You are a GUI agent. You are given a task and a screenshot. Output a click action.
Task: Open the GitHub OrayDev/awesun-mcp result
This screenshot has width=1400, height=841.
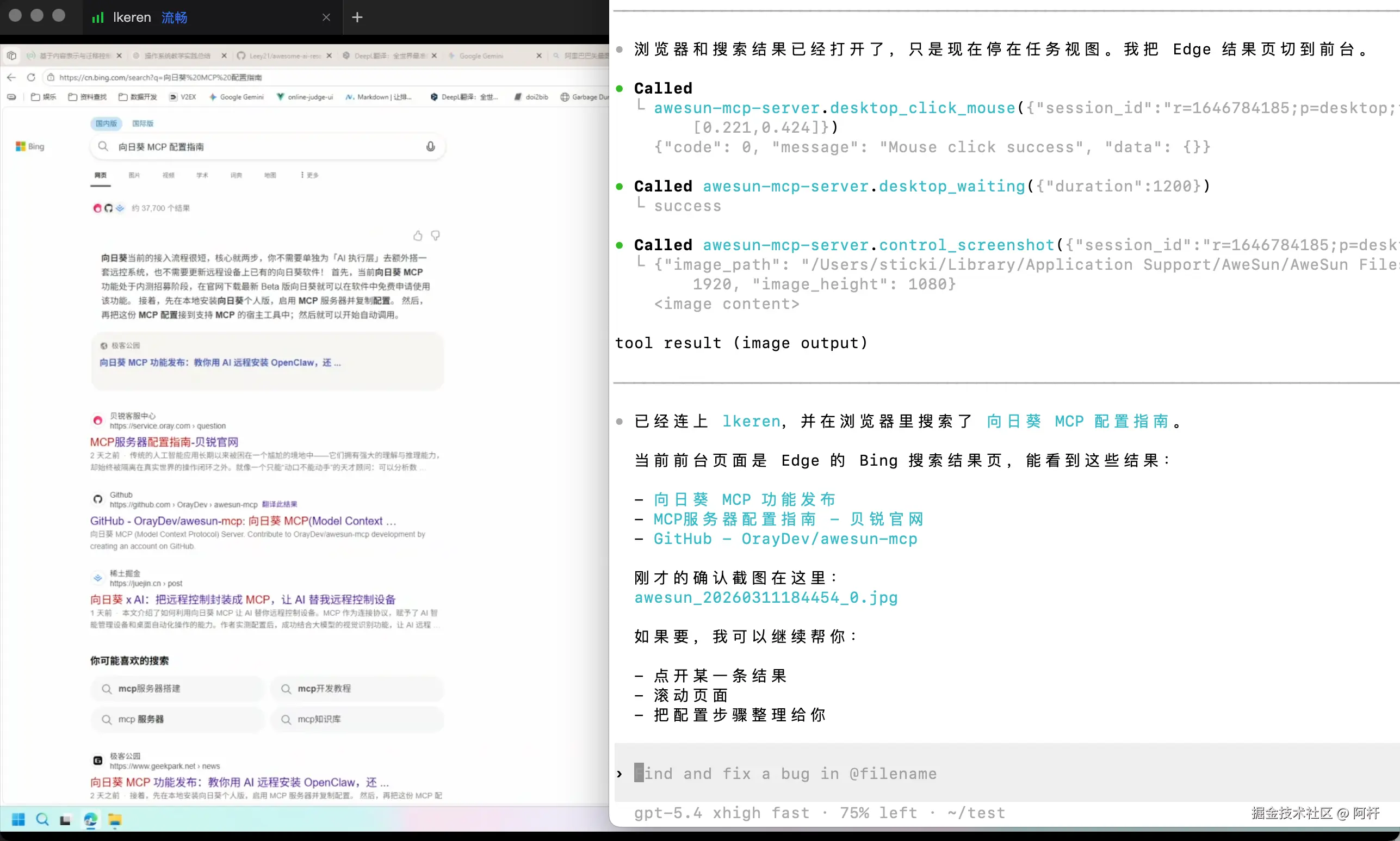(243, 521)
